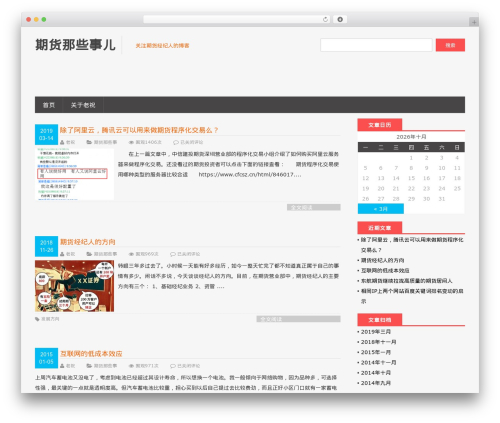
Task: Click the comment icon under 期货经纪人的方向 post
Action: click(x=173, y=254)
